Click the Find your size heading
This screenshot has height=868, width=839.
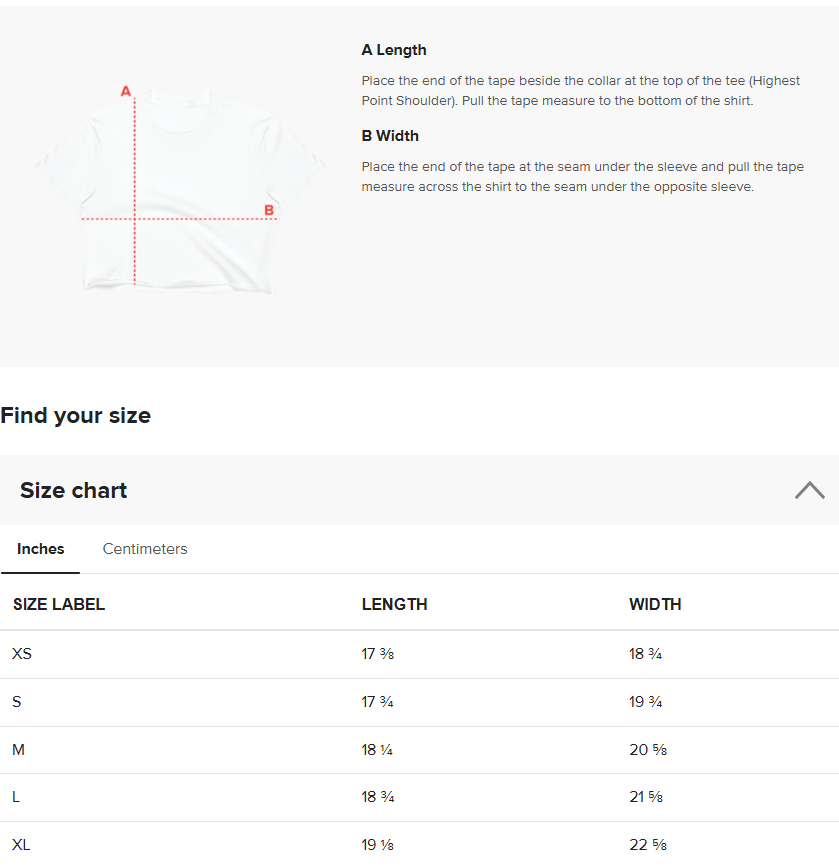(76, 416)
